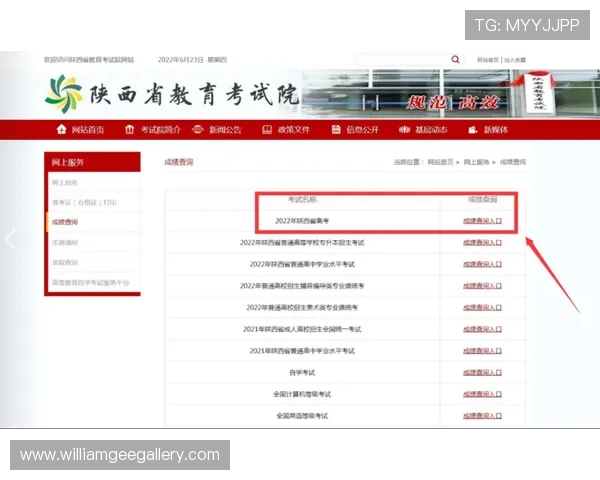Open 高等教育自学考试服务平台 sidebar entry
Viewport: 600px width, 480px height.
(91, 283)
